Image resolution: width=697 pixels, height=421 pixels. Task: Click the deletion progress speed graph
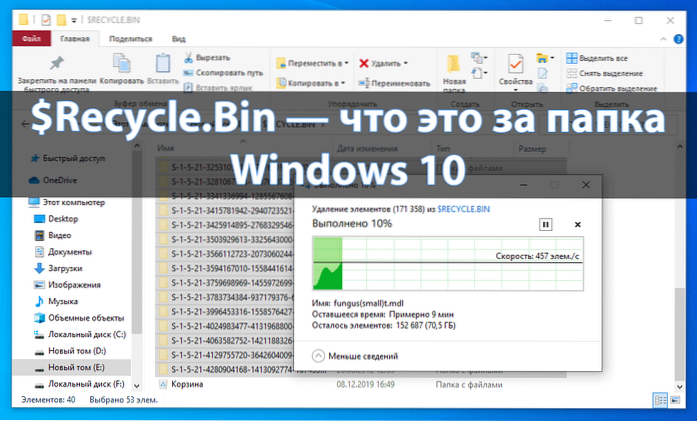tap(448, 264)
